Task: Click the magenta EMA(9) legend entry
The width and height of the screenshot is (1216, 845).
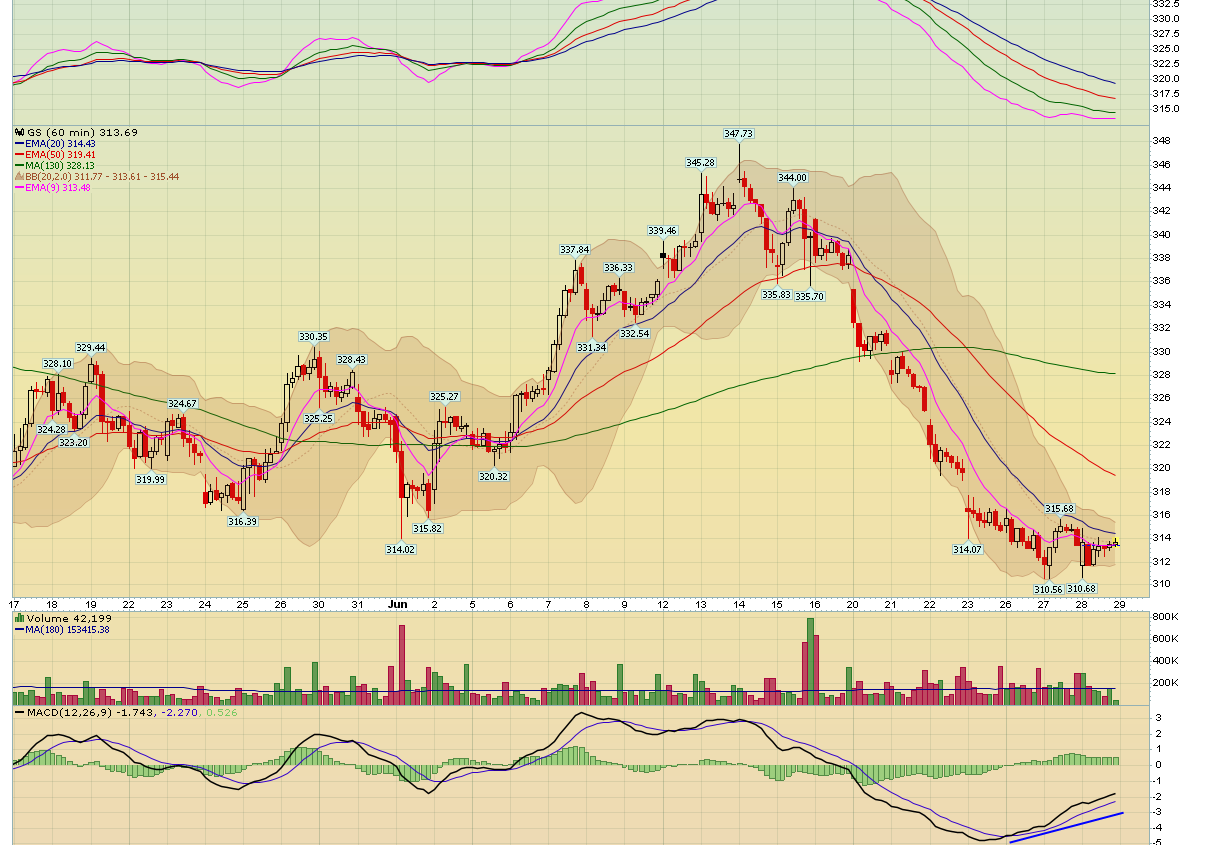Action: (x=50, y=187)
